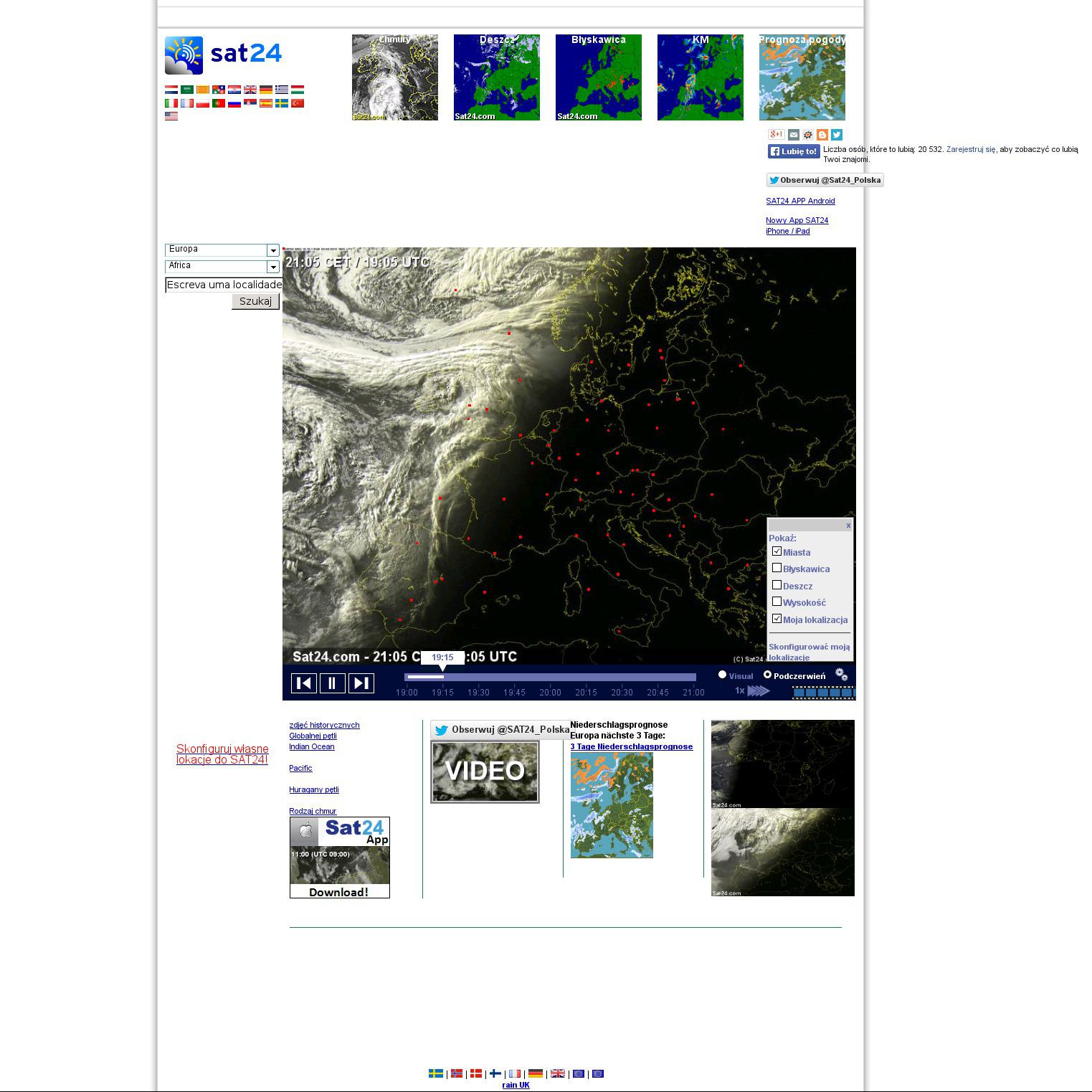Viewport: 1092px width, 1092px height.
Task: Uncheck the Miasta checkbox
Action: coord(777,552)
